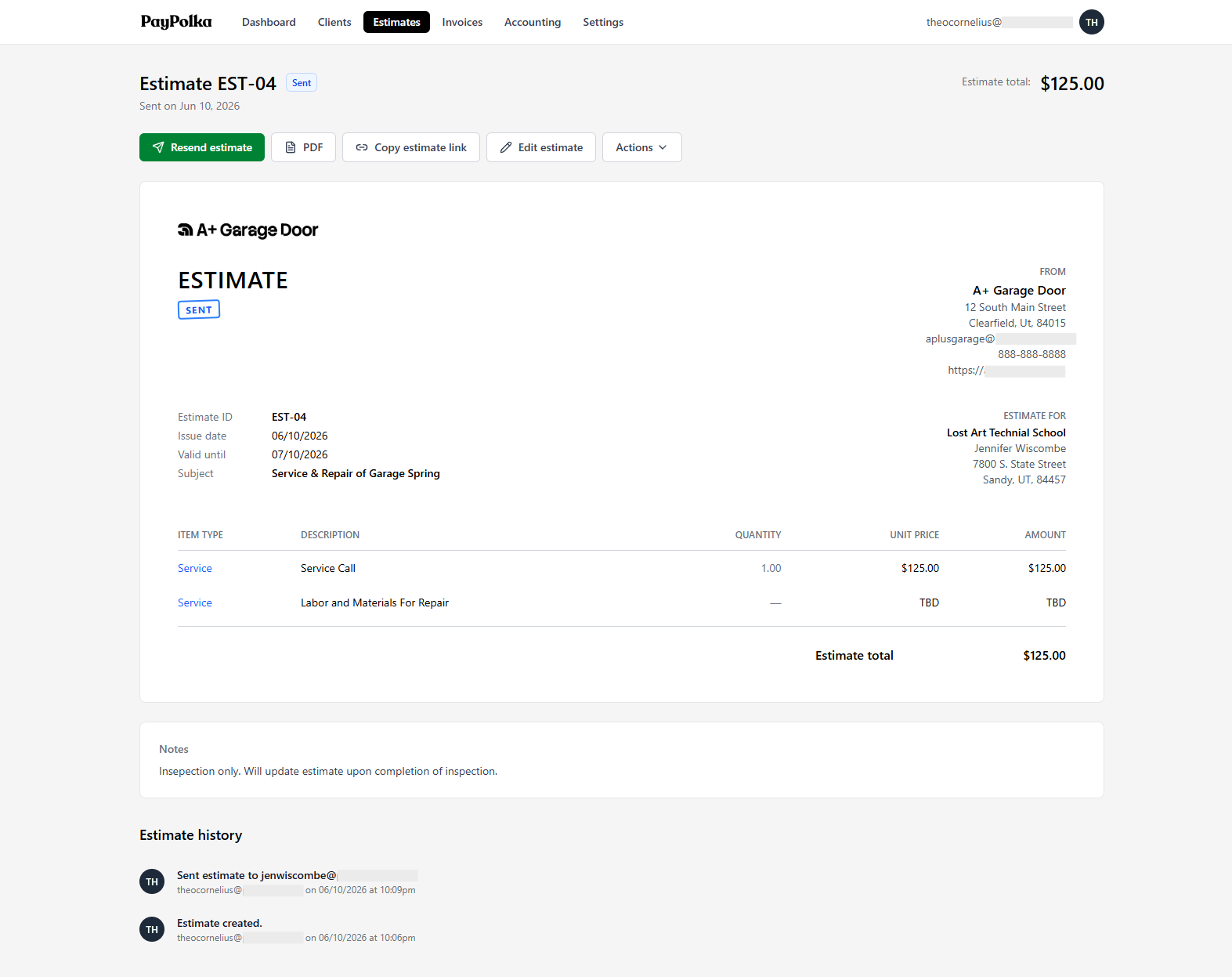
Task: Click the Sent on Jun 10, 2026 text
Action: (x=190, y=106)
